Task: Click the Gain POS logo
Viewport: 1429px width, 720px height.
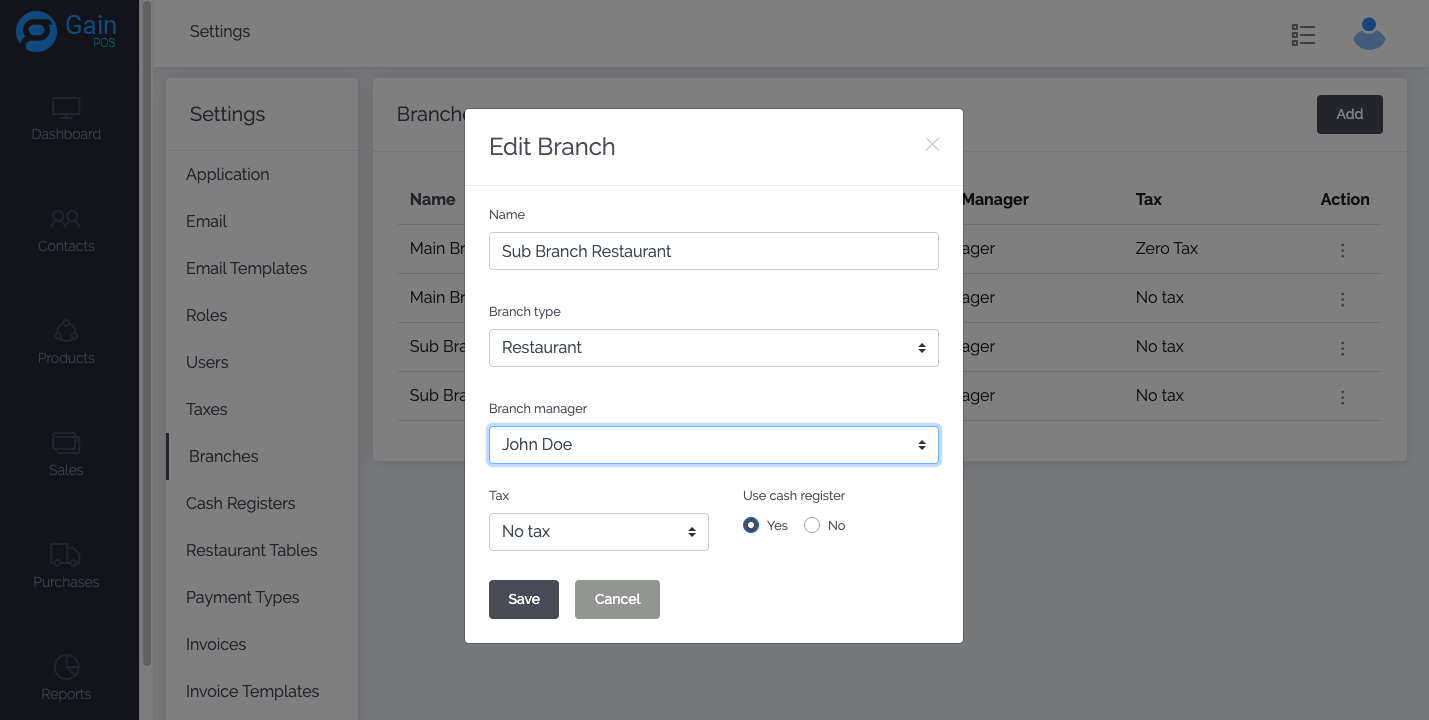Action: click(x=68, y=31)
